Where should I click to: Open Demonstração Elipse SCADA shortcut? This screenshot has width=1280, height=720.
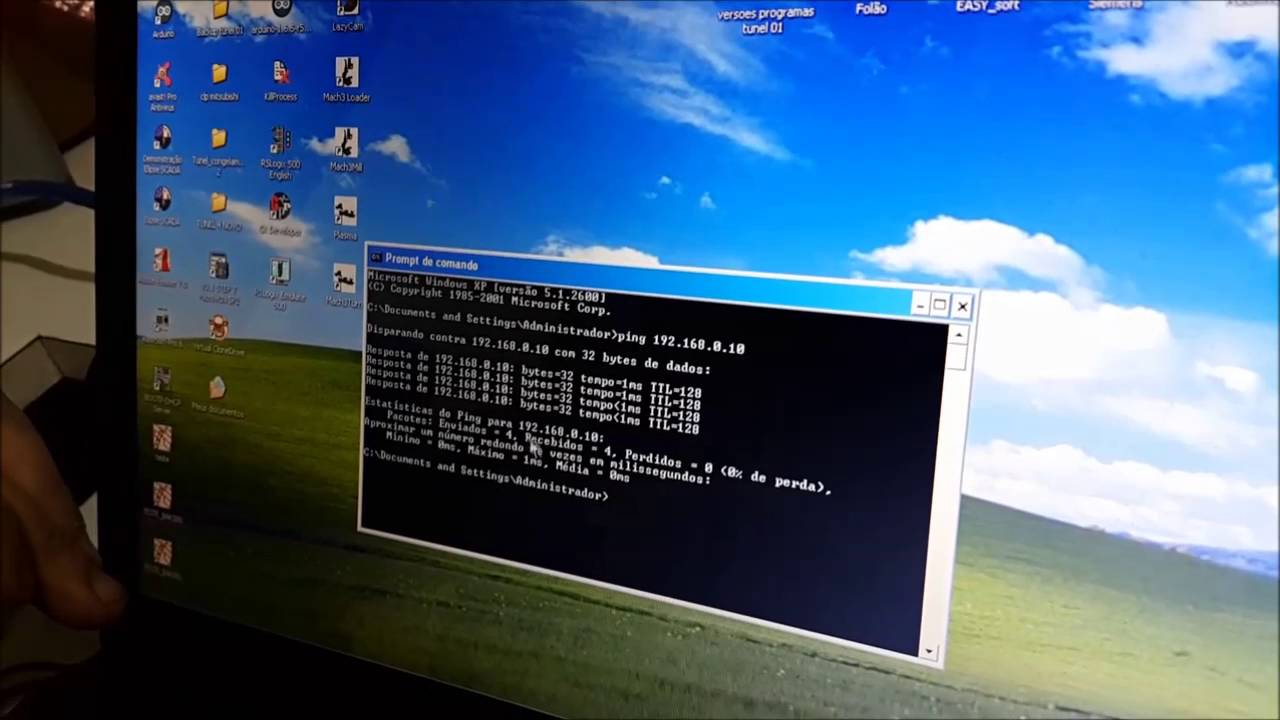tap(162, 149)
